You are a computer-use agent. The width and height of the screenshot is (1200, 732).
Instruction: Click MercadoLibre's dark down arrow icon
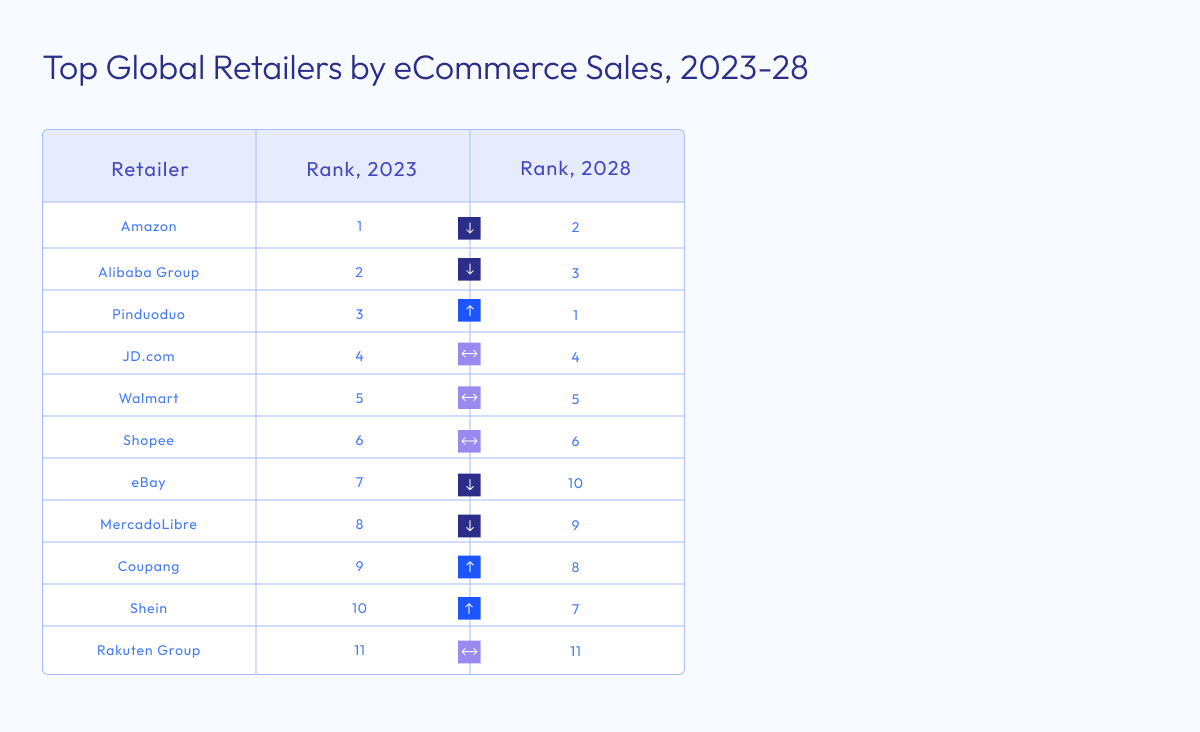469,525
